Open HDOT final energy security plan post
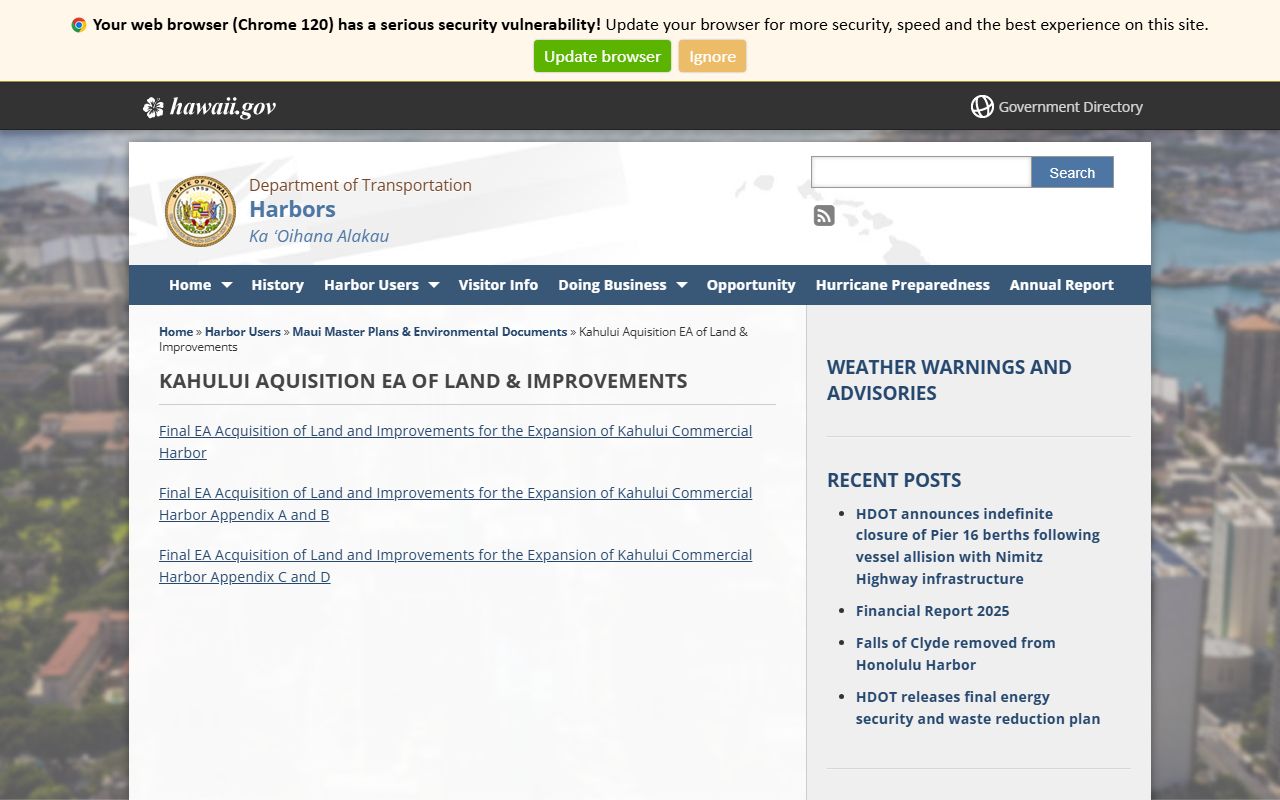The height and width of the screenshot is (800, 1280). [978, 708]
